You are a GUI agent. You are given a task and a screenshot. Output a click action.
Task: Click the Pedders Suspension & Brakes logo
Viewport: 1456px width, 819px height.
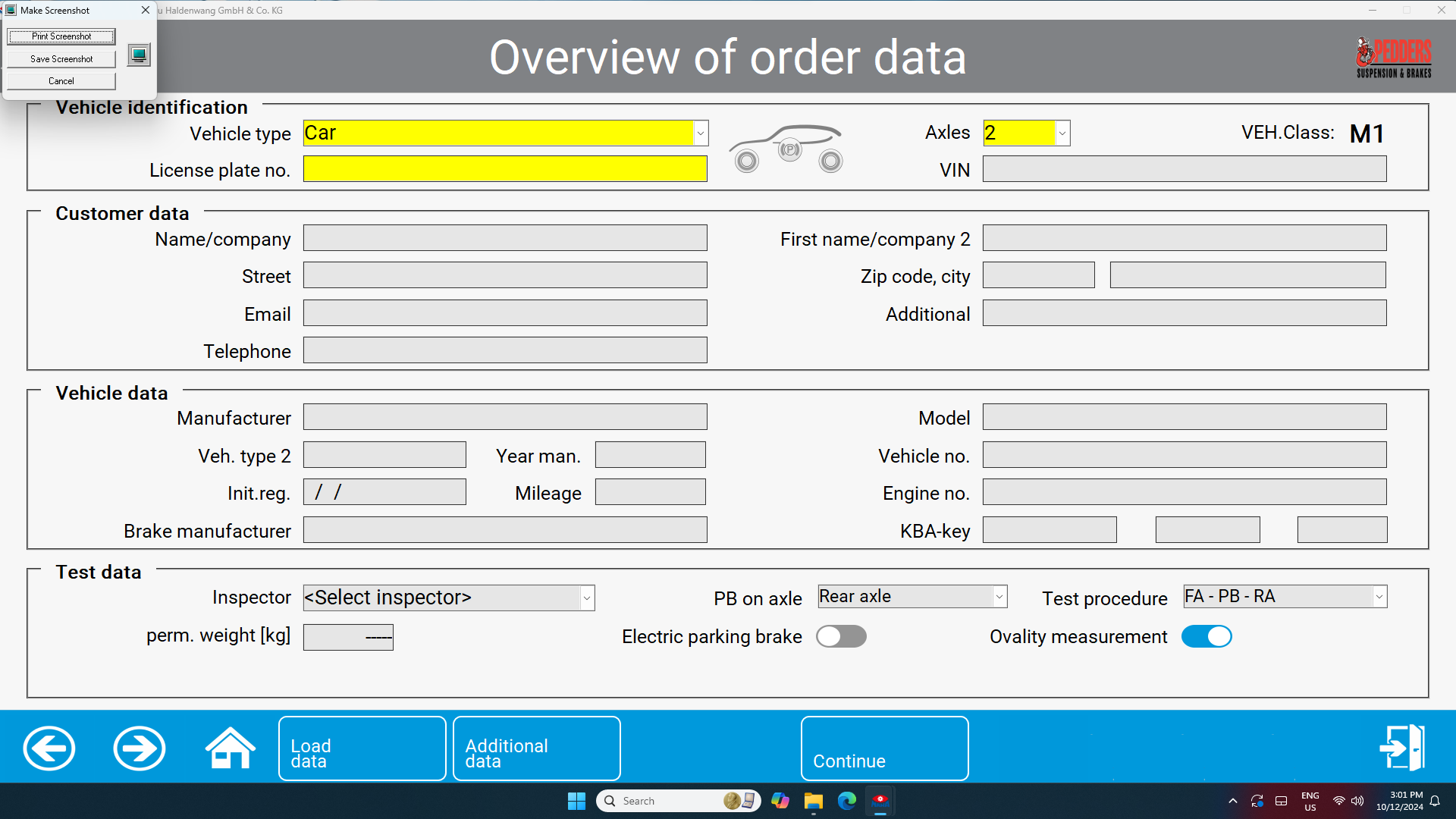click(1393, 58)
